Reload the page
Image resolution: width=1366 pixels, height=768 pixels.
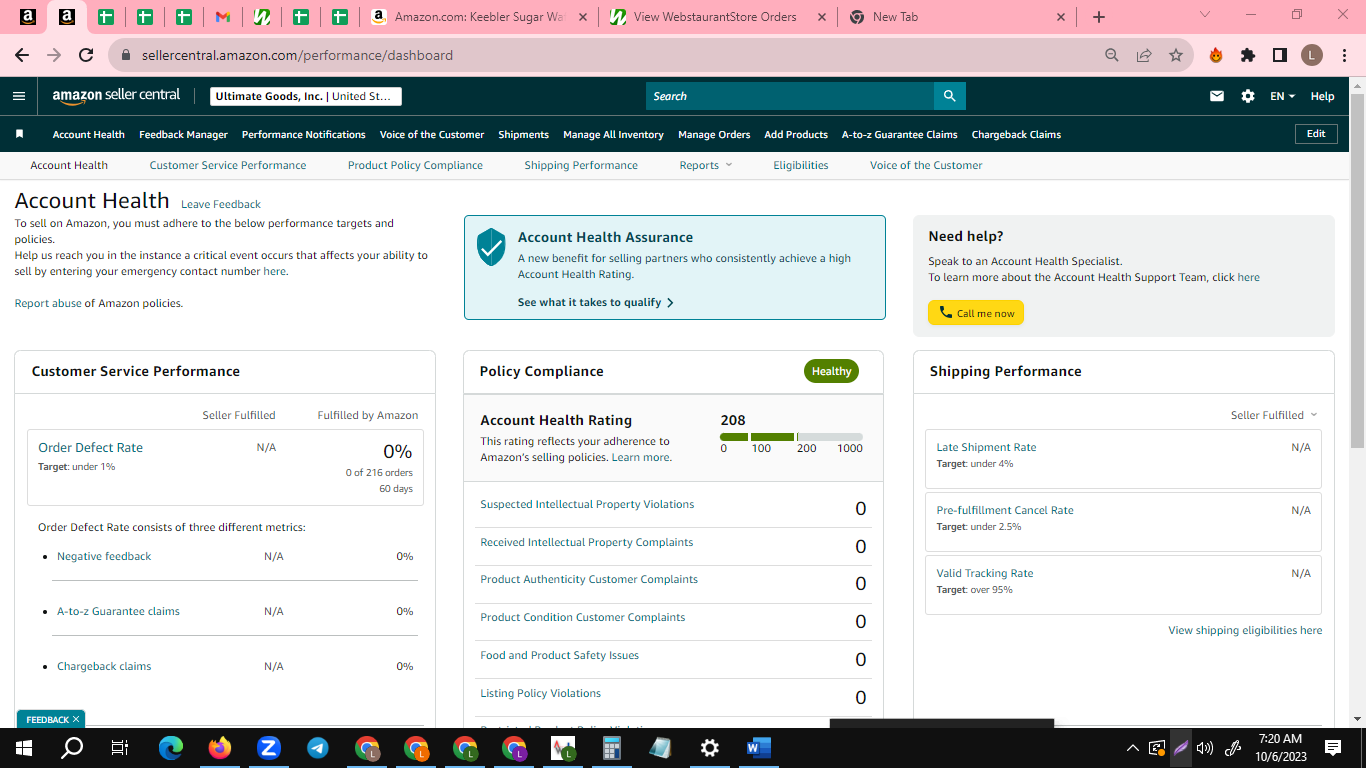coord(86,55)
